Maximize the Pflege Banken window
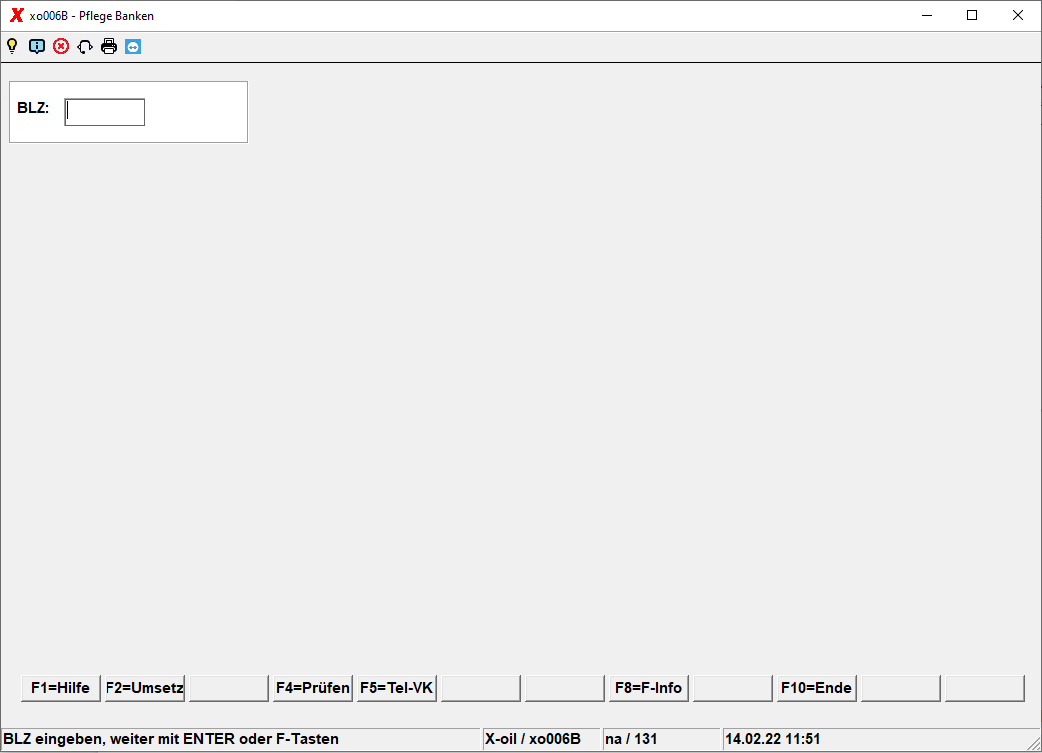 coord(972,15)
